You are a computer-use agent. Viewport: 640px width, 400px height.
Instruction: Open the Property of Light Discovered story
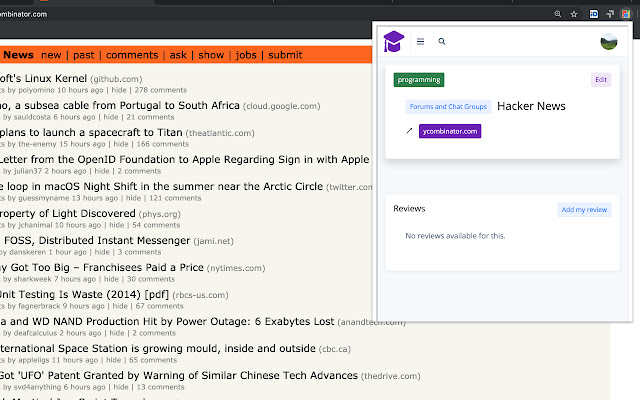click(68, 213)
